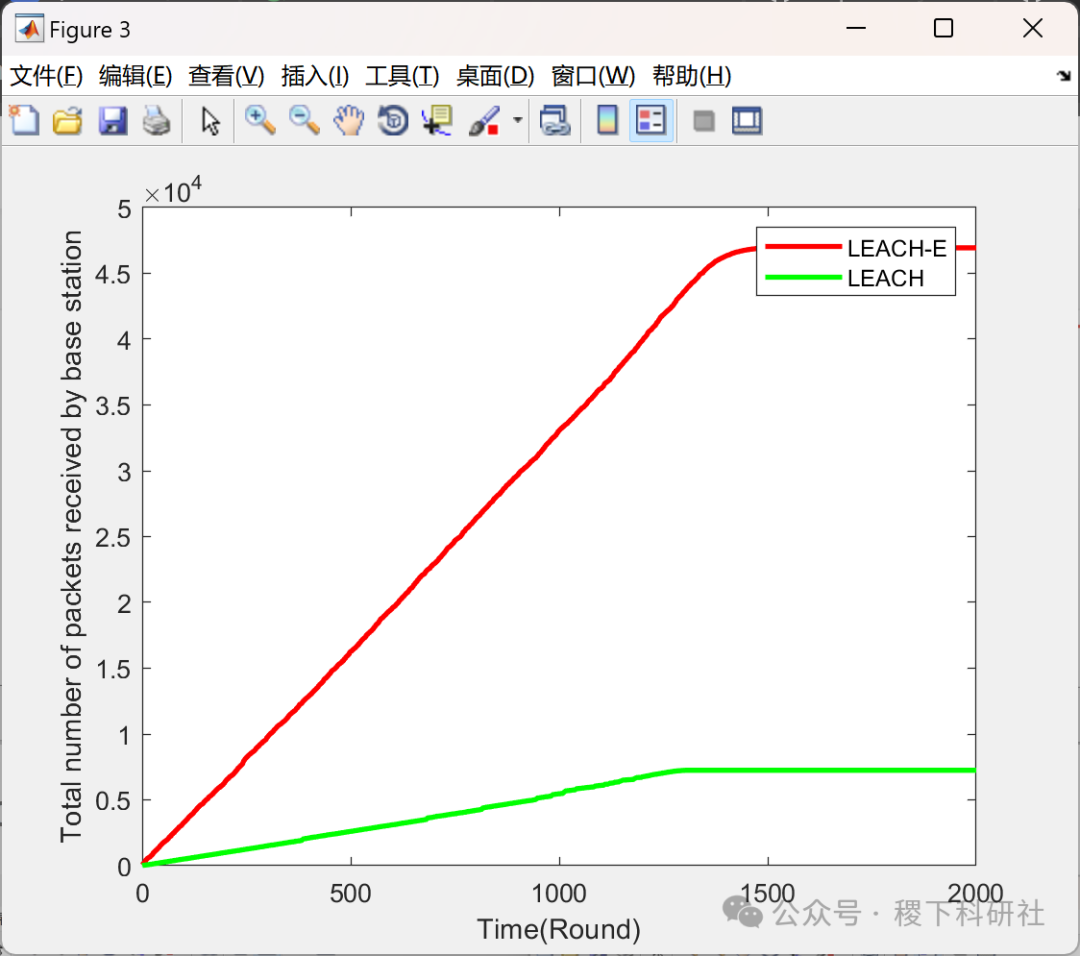
Task: Click the Hide Plot Tools icon
Action: 703,121
